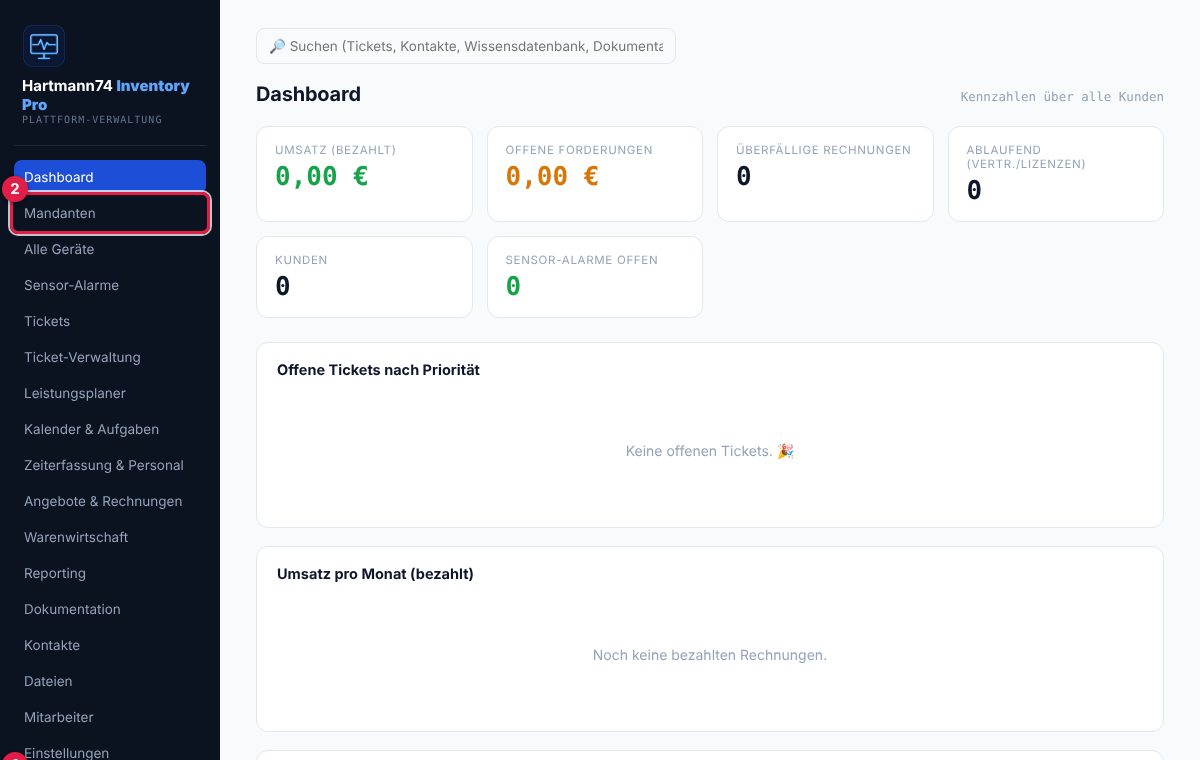Go to Mitarbeiter

tap(110, 717)
